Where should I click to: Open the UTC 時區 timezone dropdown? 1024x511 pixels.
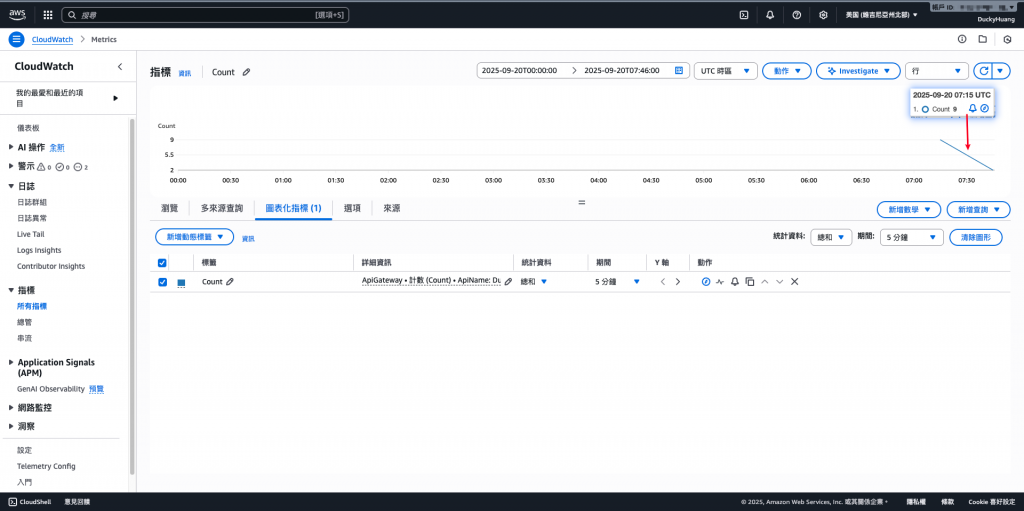725,71
